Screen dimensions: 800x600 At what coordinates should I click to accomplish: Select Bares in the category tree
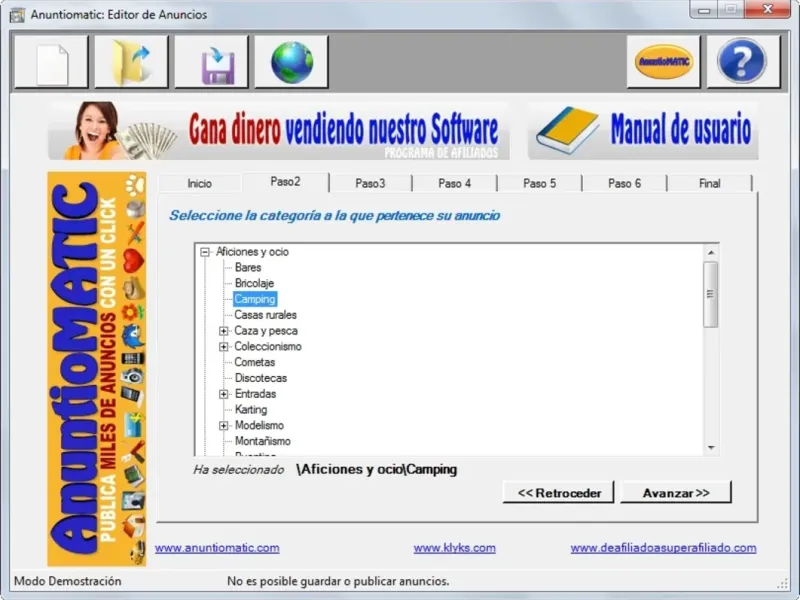pos(248,268)
